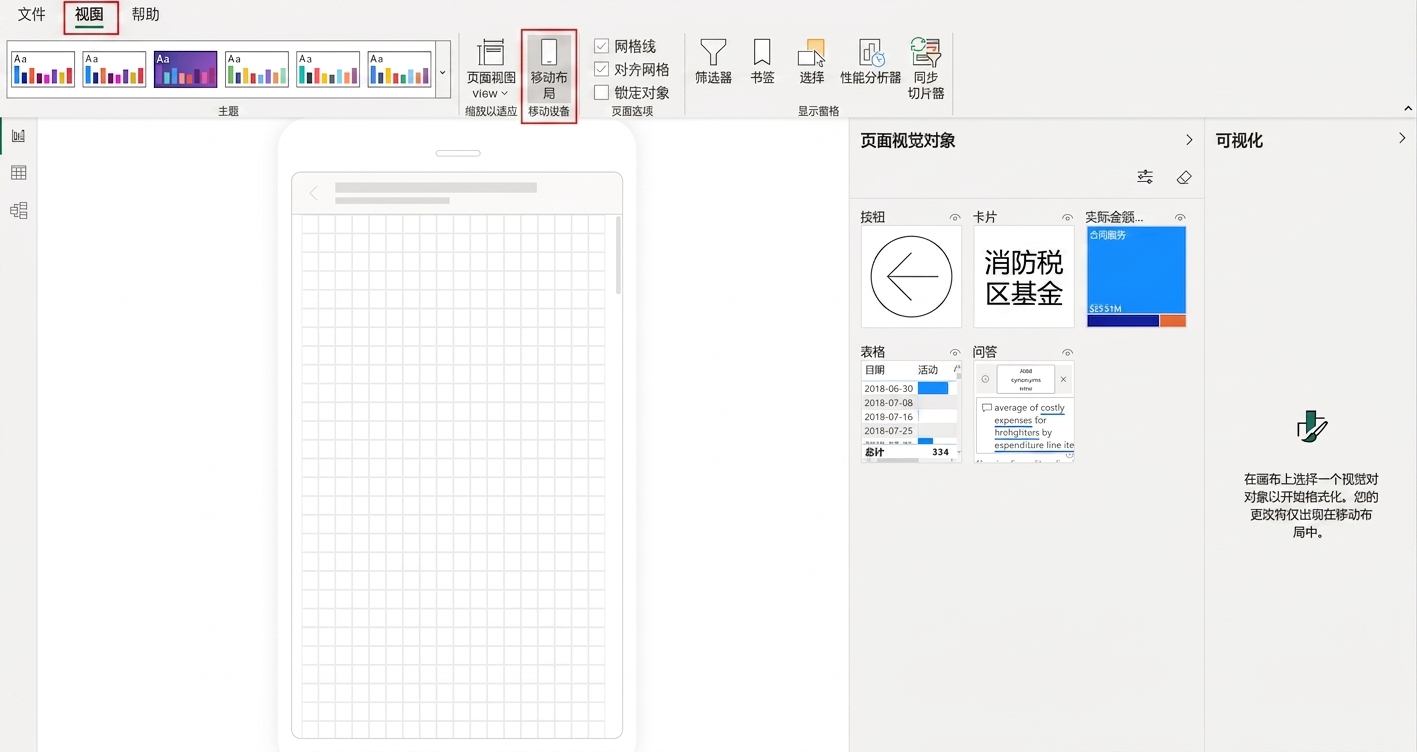Open the 文件 menu
The image size is (1417, 752).
32,14
